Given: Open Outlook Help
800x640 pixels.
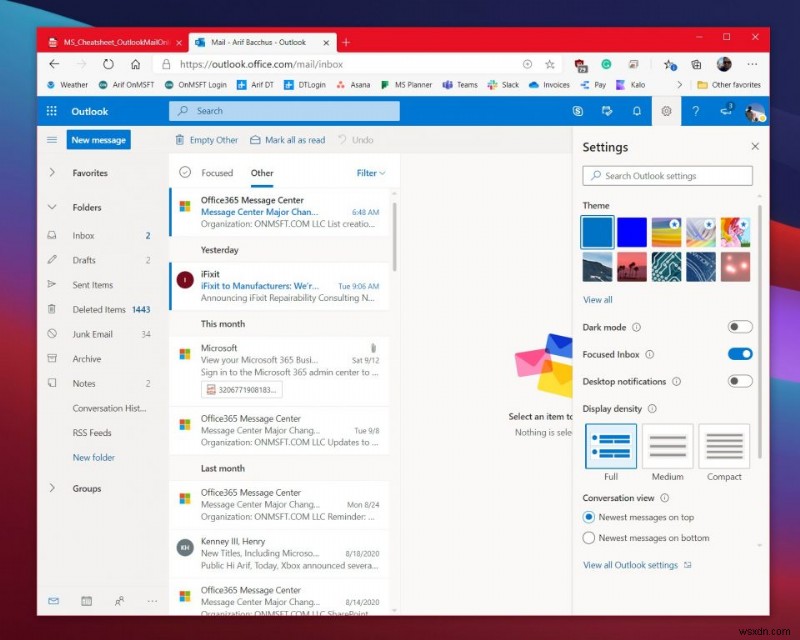Looking at the screenshot, I should [x=697, y=111].
